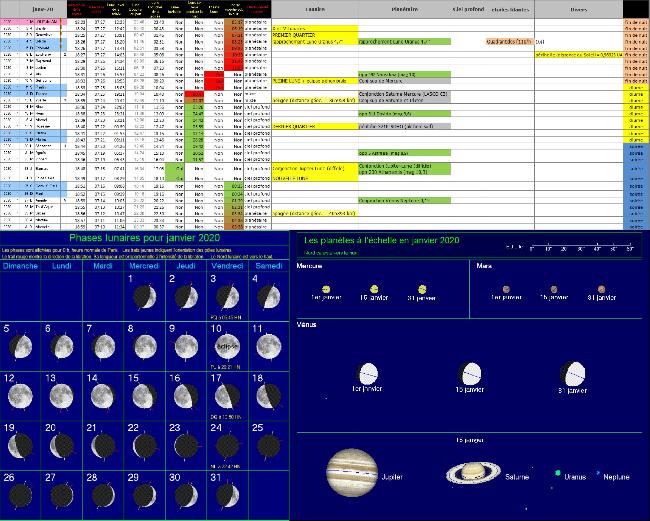Select the January 9 moon image
Viewport: 650px width, 521px height.
(x=186, y=347)
